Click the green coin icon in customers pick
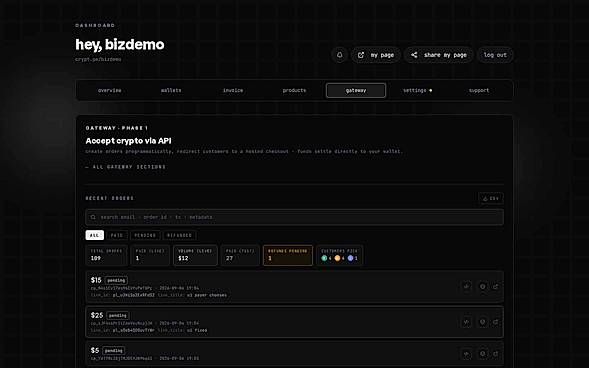This screenshot has width=589, height=368. (x=324, y=258)
